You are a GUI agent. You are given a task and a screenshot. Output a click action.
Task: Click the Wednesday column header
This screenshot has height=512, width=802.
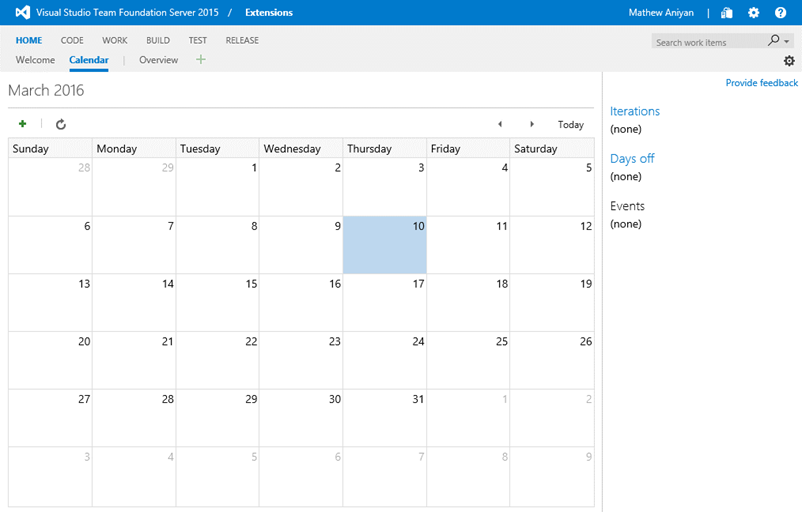[x=301, y=148]
